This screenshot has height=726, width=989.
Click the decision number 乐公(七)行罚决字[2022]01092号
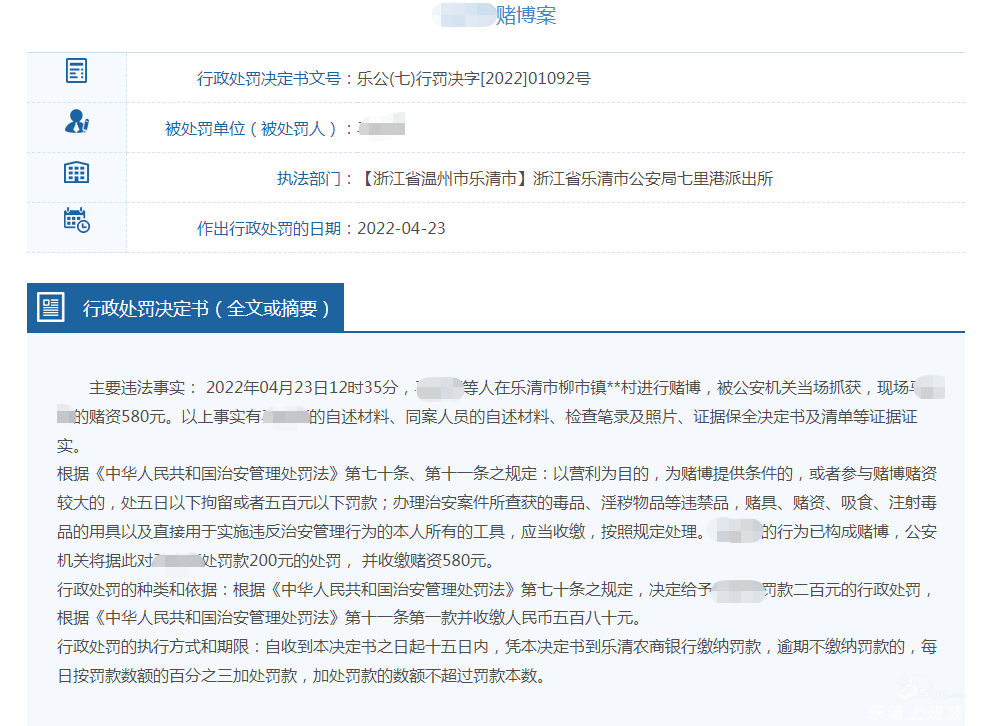(x=473, y=78)
